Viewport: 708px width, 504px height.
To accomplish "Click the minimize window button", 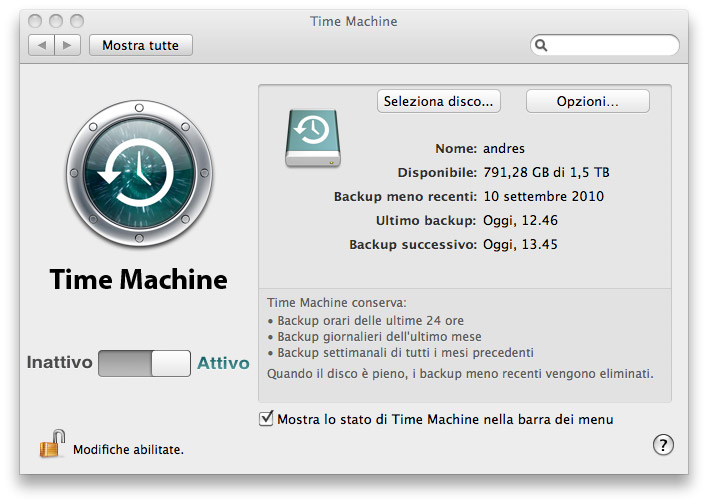I will pyautogui.click(x=56, y=21).
